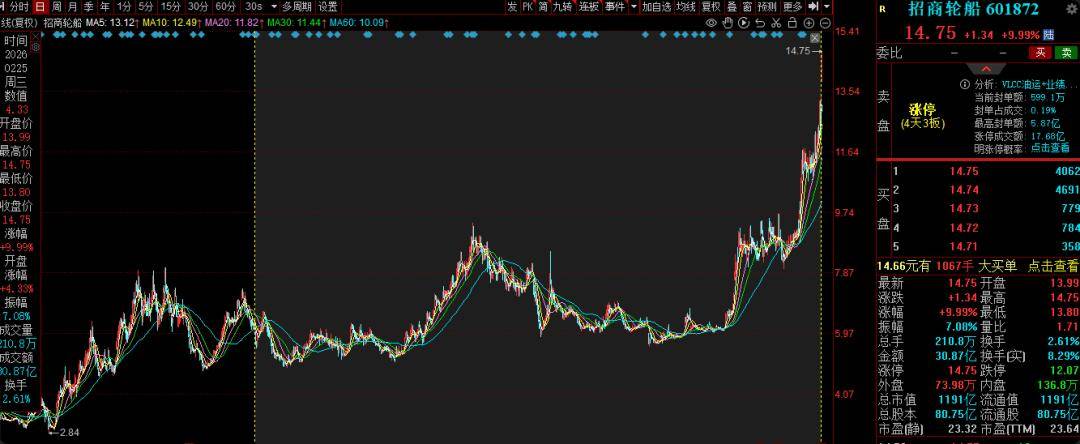Switch to 分时 intraday tab

click(x=19, y=6)
